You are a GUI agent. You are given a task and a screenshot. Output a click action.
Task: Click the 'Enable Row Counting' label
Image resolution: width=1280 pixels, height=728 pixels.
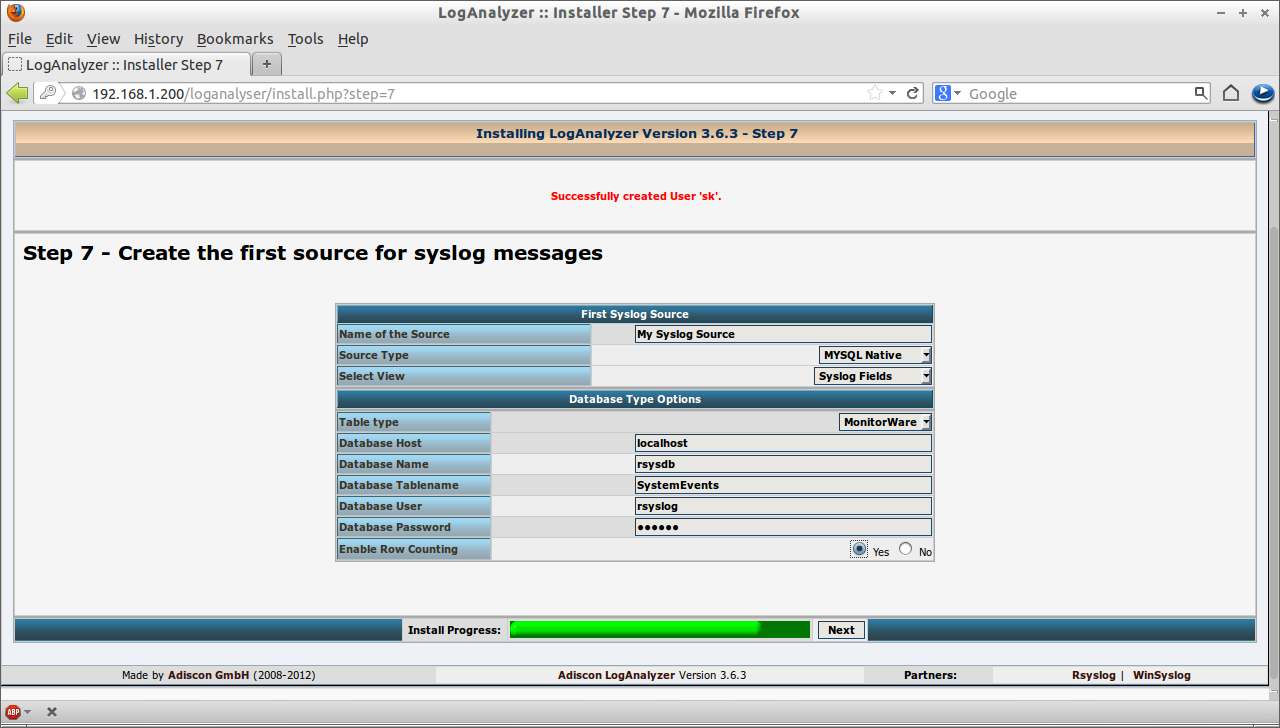[x=398, y=549]
